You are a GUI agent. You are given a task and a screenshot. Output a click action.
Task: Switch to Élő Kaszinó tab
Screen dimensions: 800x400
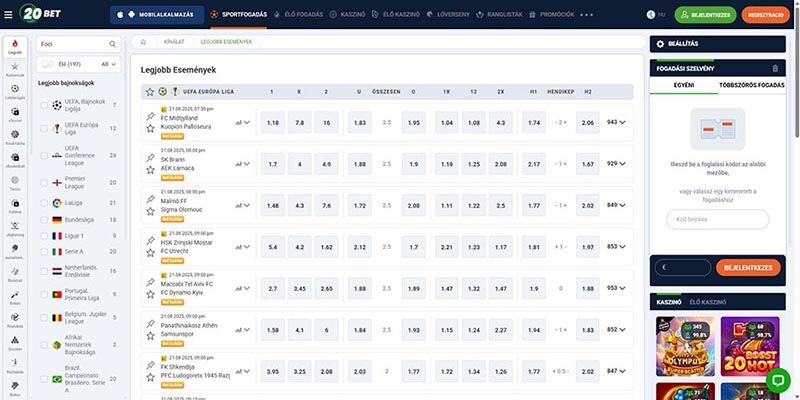pos(708,303)
